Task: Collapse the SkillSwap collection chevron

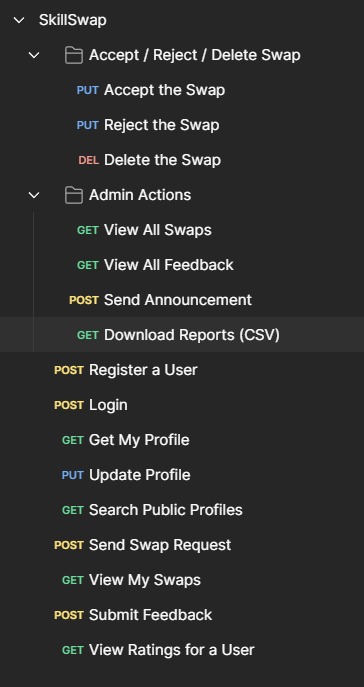Action: 19,20
